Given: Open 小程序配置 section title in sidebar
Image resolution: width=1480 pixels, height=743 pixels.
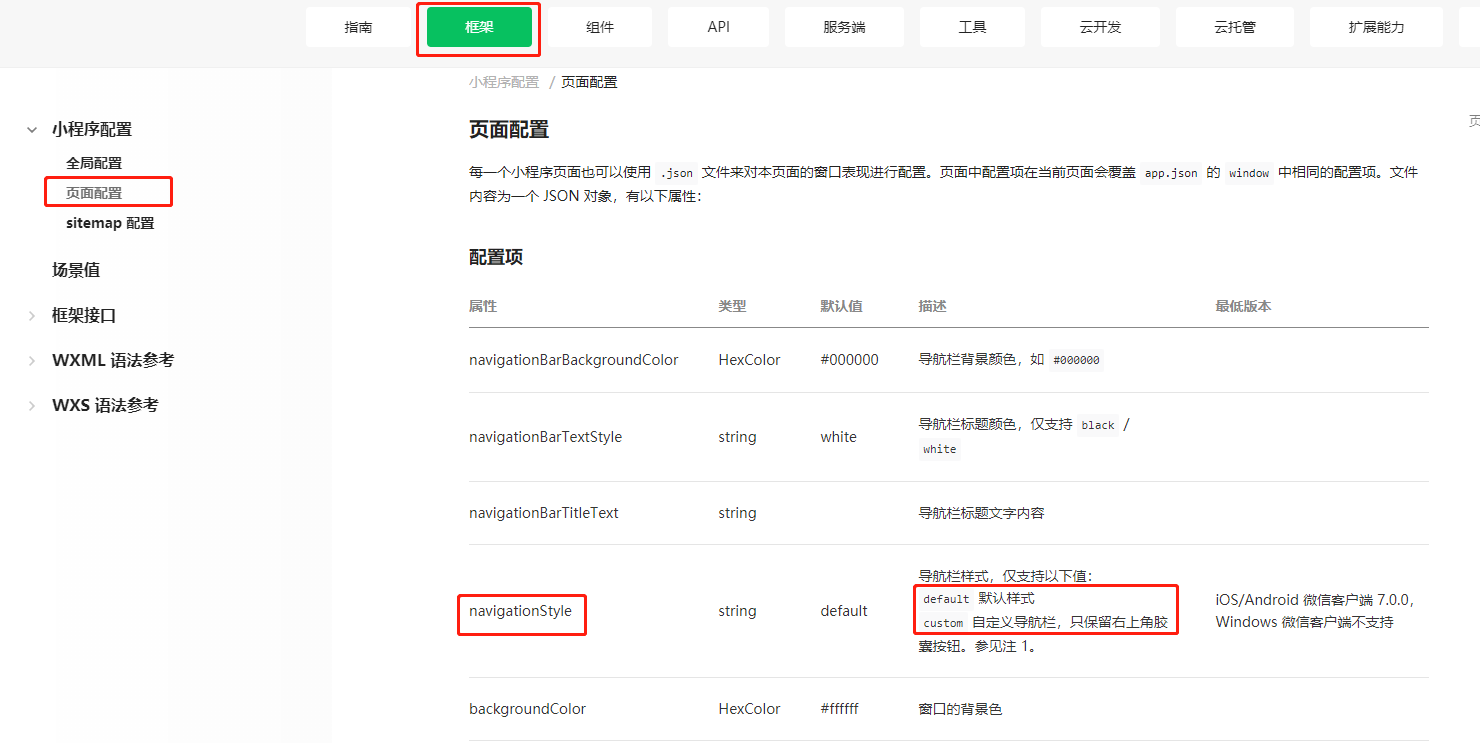Looking at the screenshot, I should pyautogui.click(x=92, y=129).
